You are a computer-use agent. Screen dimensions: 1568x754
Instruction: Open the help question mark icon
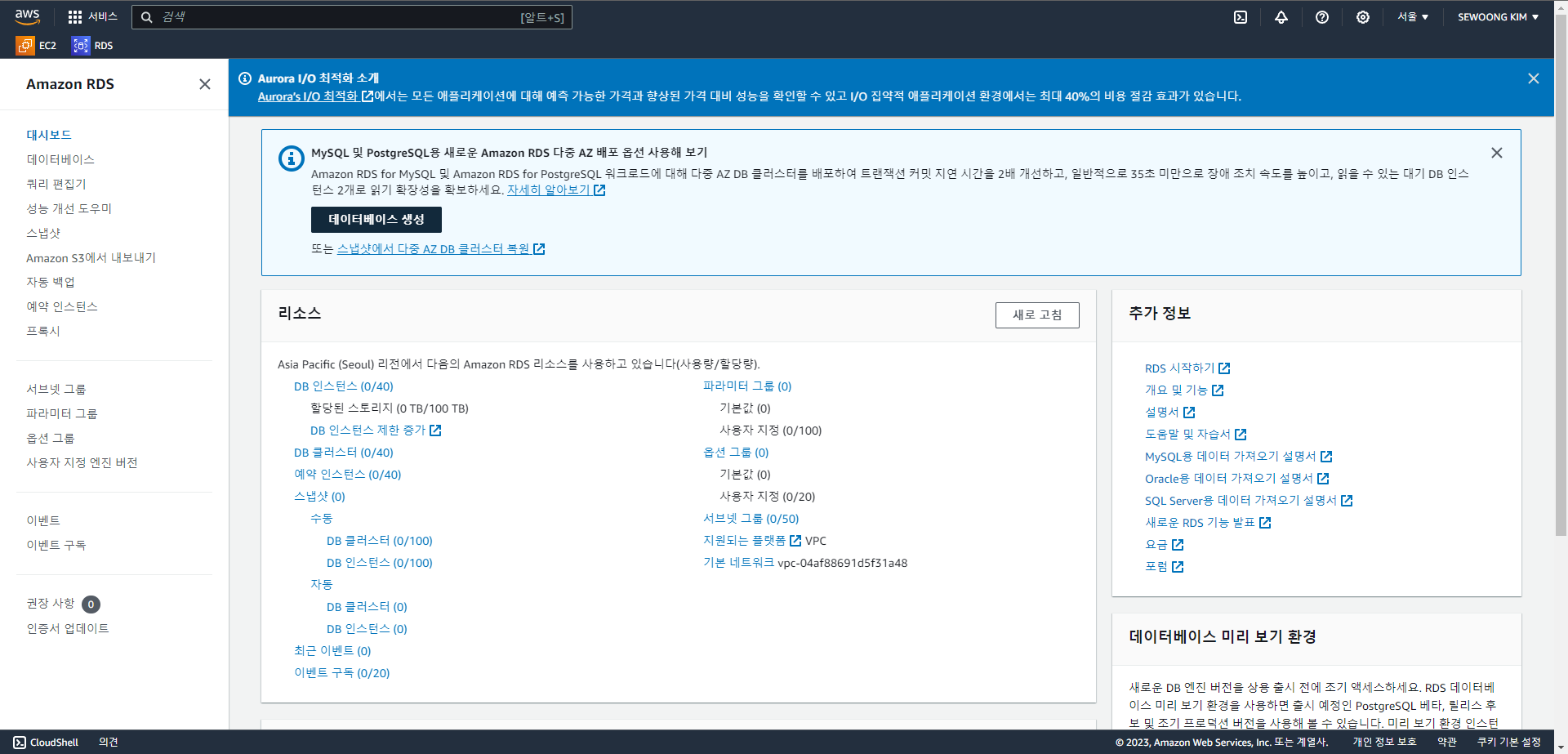pyautogui.click(x=1321, y=17)
